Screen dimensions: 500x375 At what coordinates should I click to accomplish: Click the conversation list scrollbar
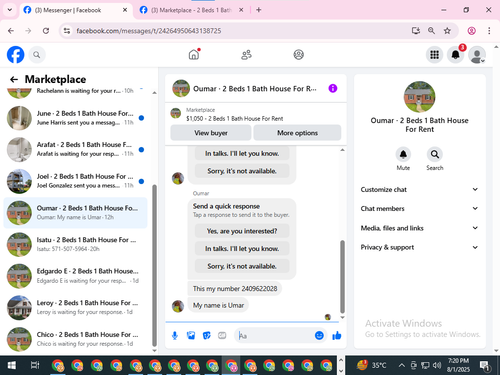tap(154, 265)
